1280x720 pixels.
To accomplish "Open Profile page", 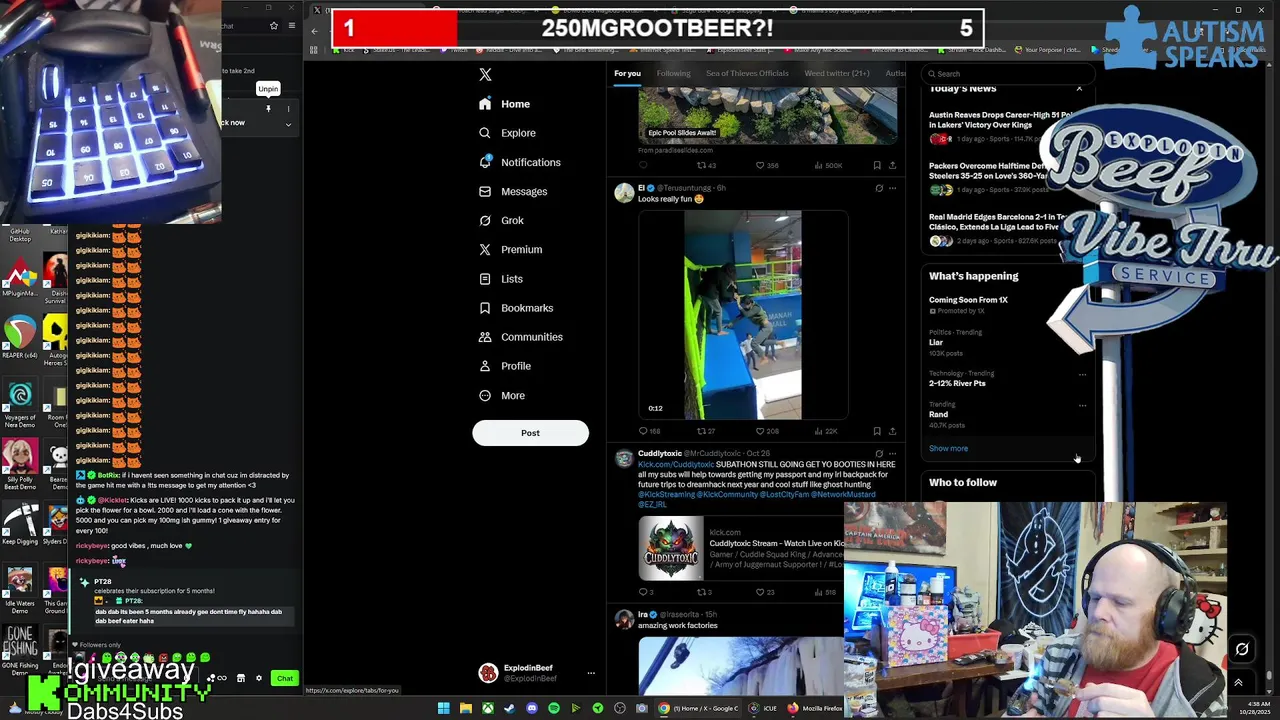I will 505,366.
